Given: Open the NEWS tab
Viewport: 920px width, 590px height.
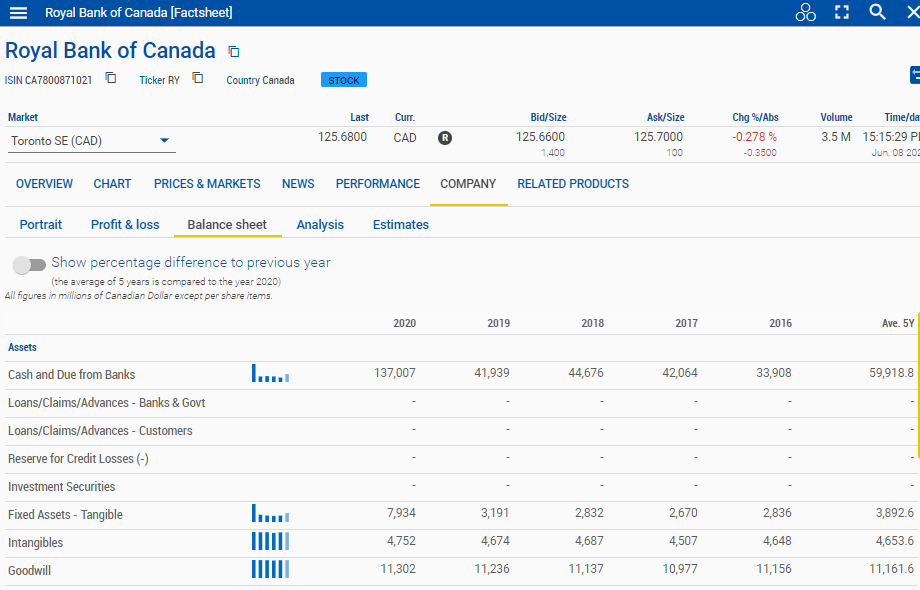Looking at the screenshot, I should (298, 184).
